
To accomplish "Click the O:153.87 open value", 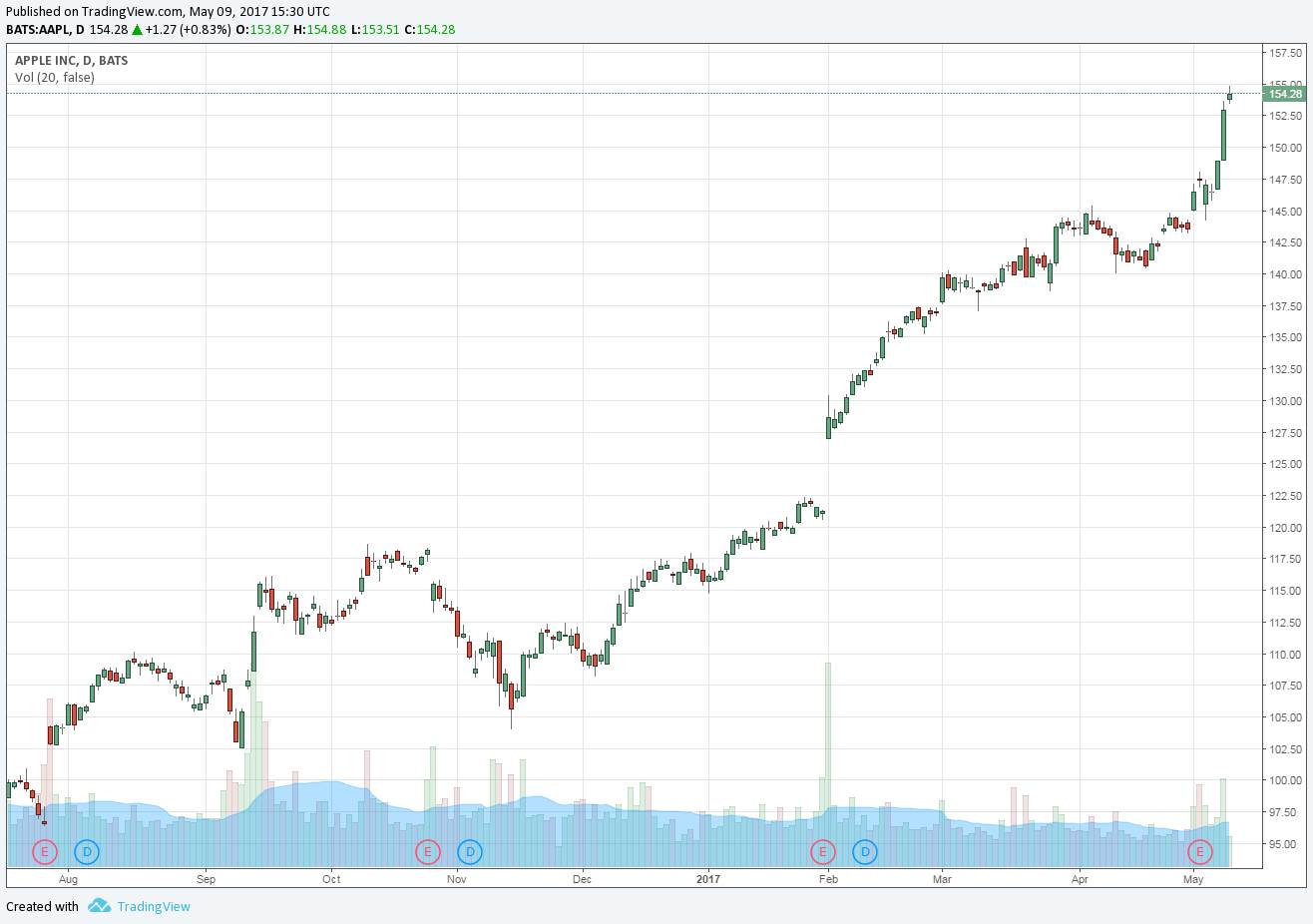I will 262,29.
